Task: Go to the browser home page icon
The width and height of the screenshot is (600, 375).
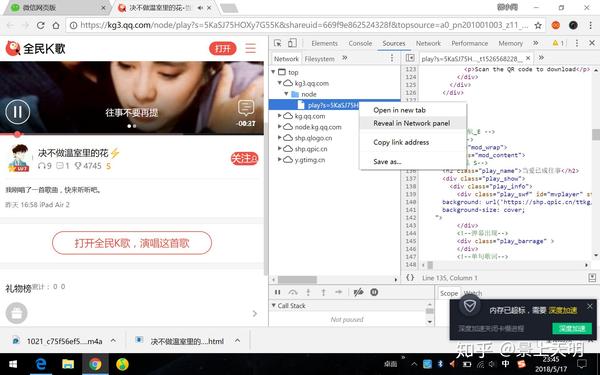Action: tap(56, 25)
